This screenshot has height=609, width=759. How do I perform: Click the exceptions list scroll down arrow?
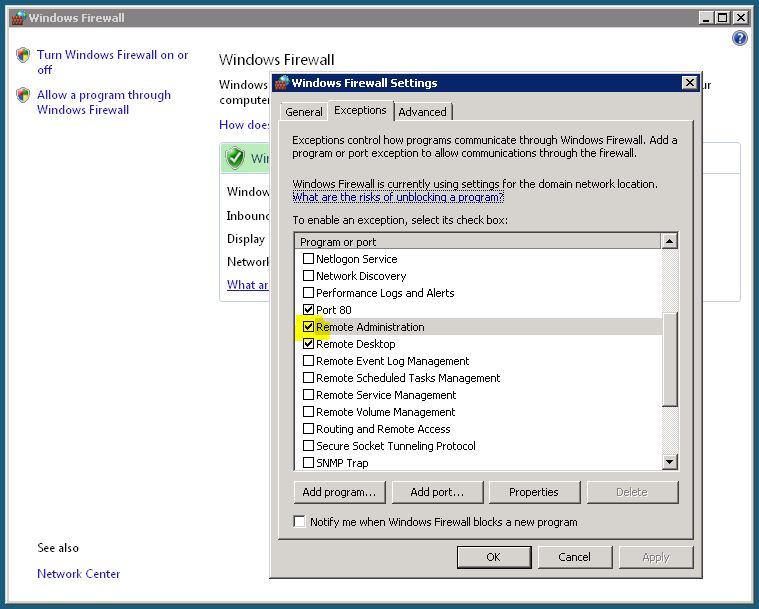pos(669,461)
